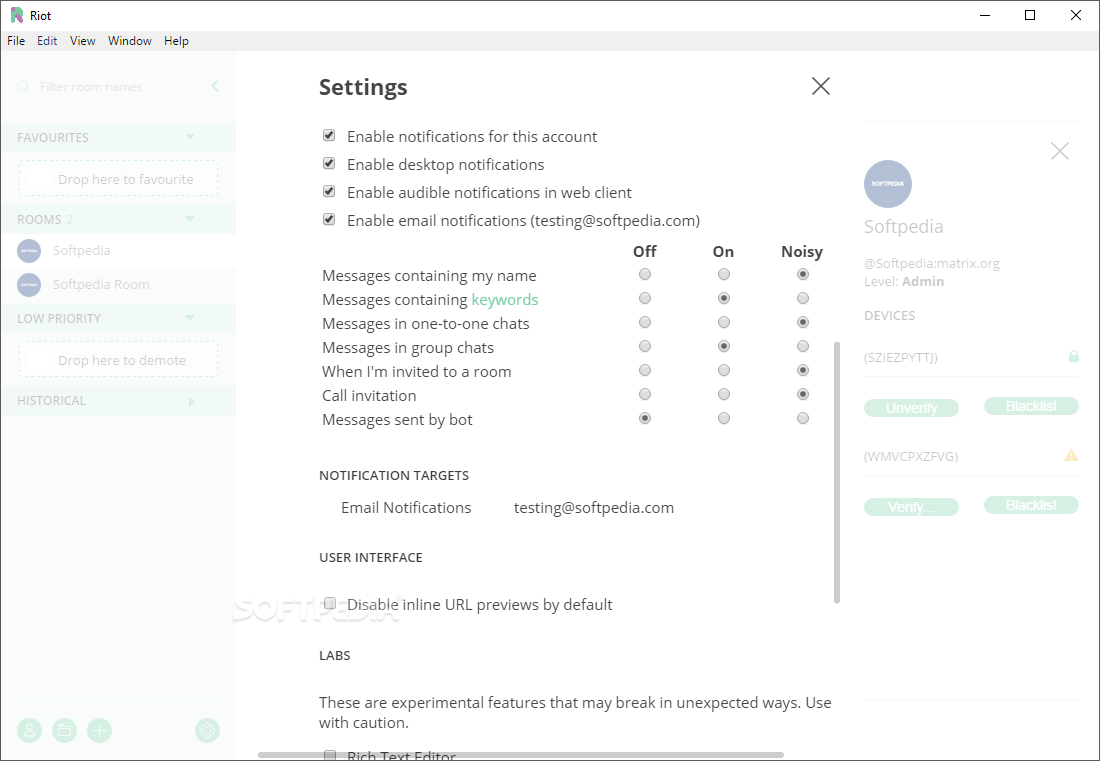Uncheck Enable desktop notifications
The height and width of the screenshot is (761, 1100).
[329, 164]
